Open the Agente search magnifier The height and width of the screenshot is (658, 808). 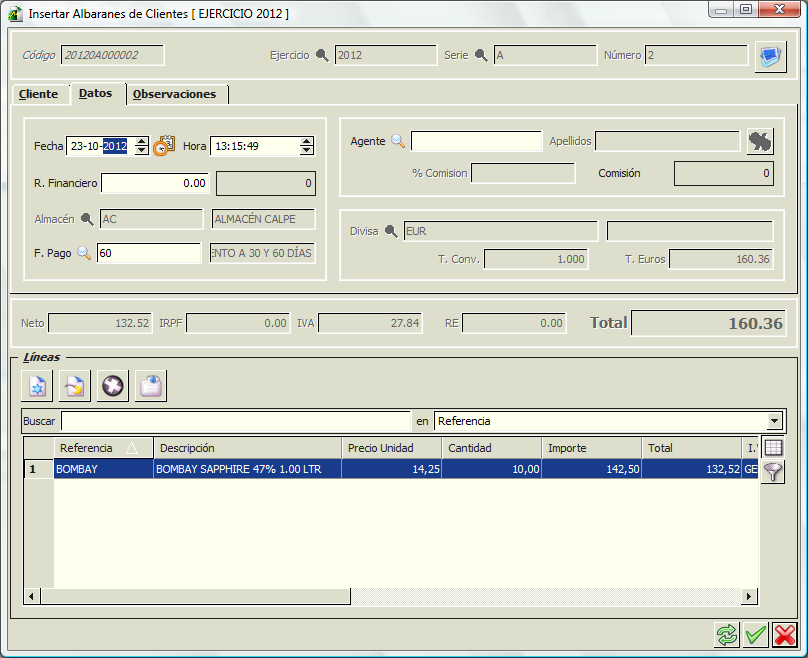pyautogui.click(x=398, y=141)
